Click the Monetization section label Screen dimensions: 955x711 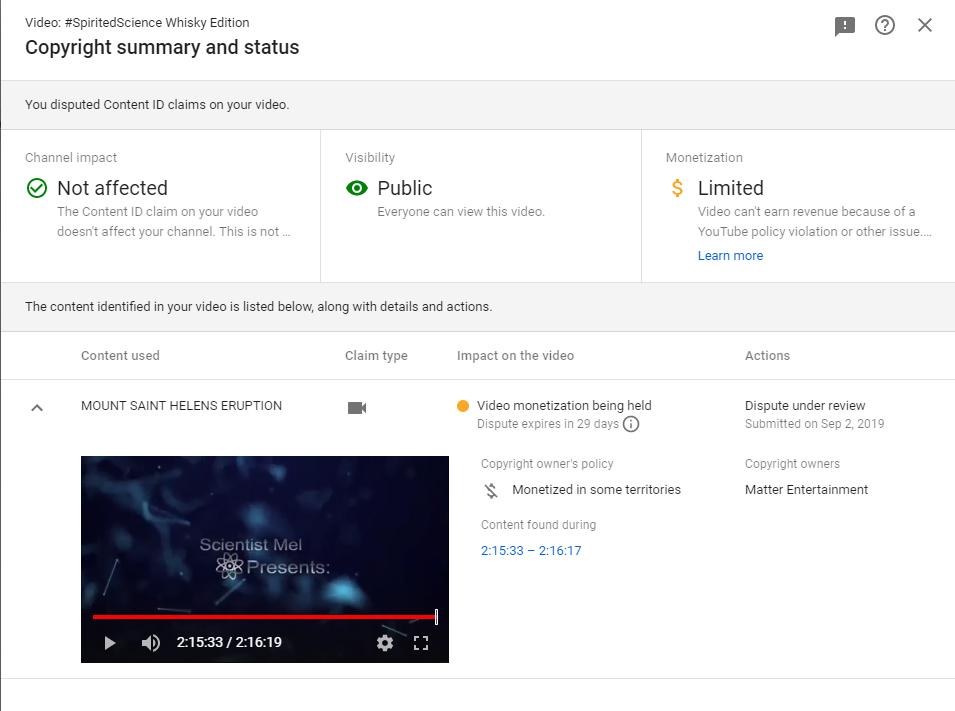click(703, 157)
